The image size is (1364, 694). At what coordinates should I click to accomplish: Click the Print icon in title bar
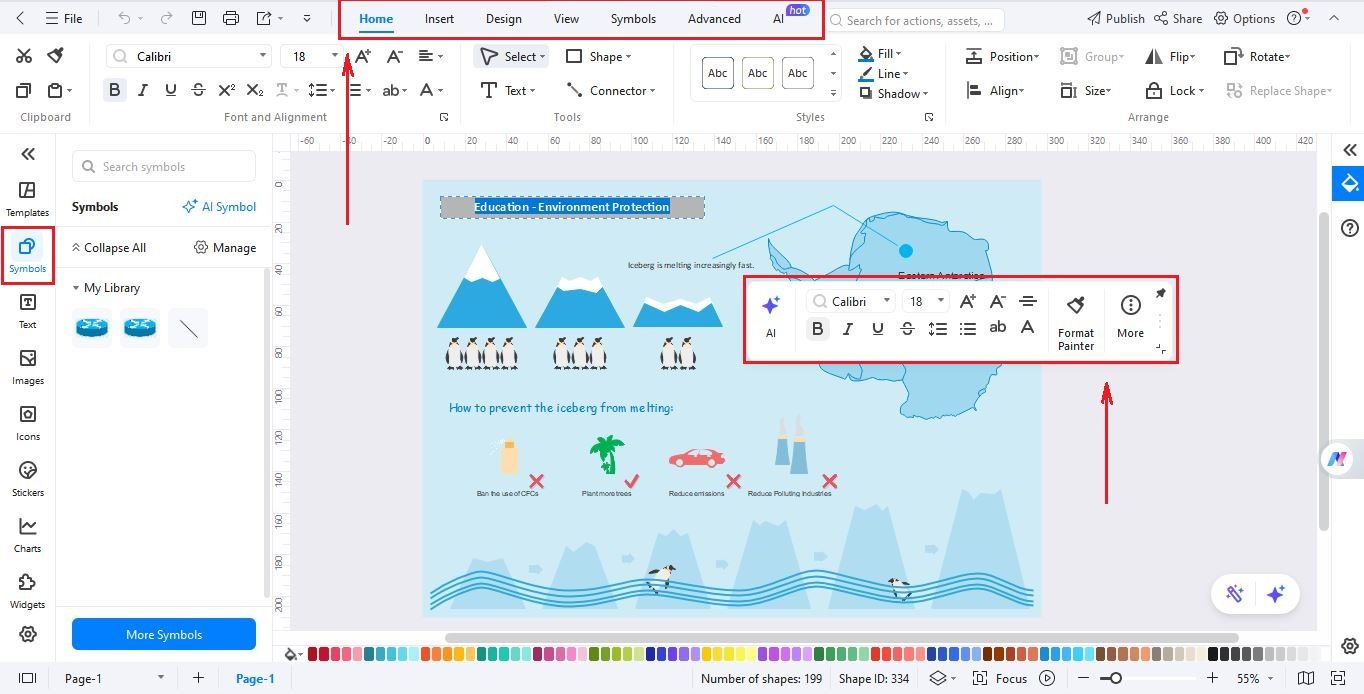(x=231, y=18)
